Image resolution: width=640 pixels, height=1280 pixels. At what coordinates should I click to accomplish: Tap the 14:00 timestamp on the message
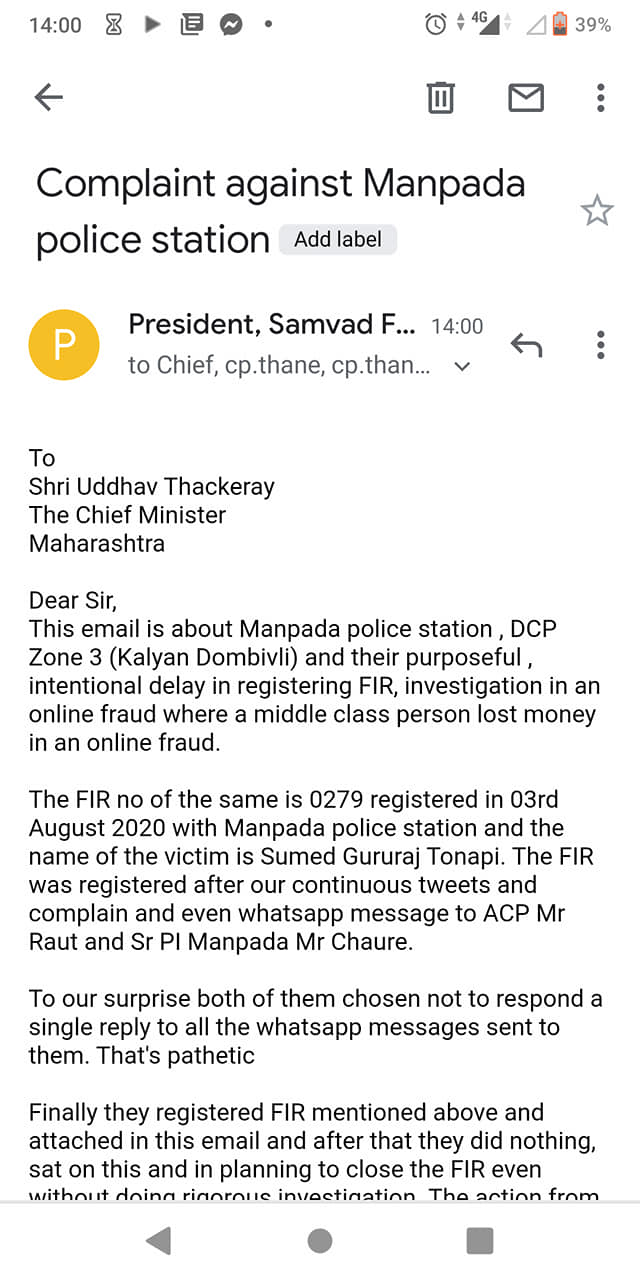(x=457, y=326)
